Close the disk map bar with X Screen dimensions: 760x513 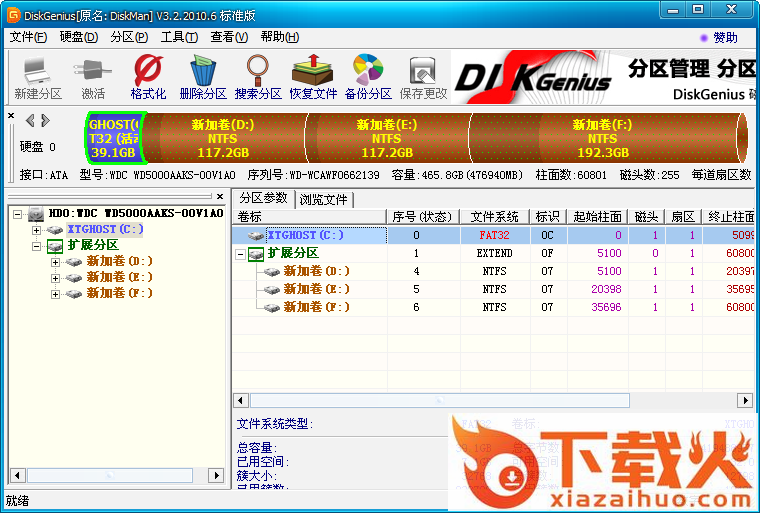tap(11, 116)
